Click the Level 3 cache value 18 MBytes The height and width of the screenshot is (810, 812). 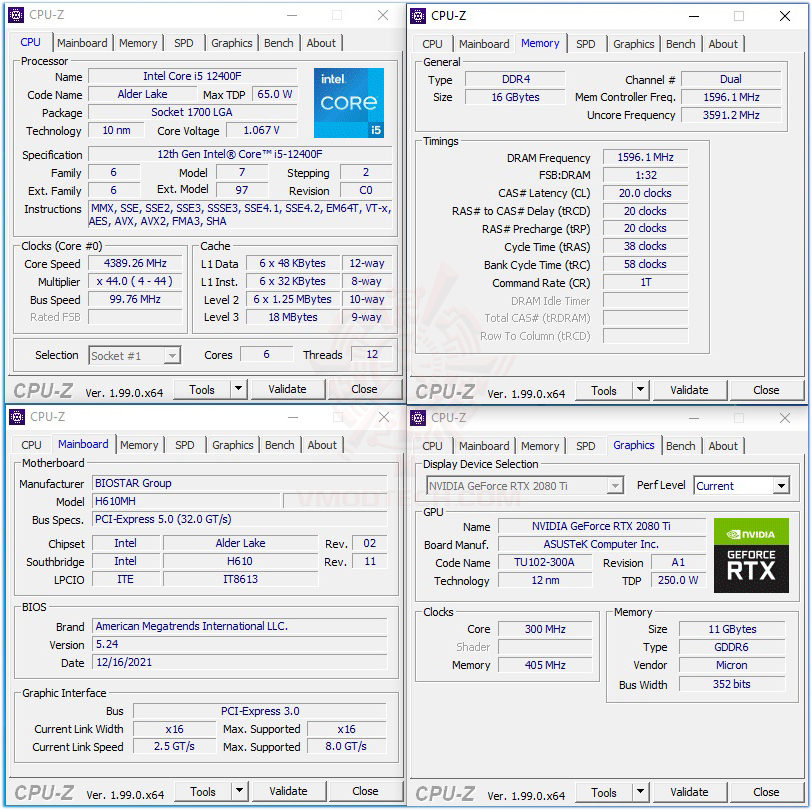pos(293,317)
